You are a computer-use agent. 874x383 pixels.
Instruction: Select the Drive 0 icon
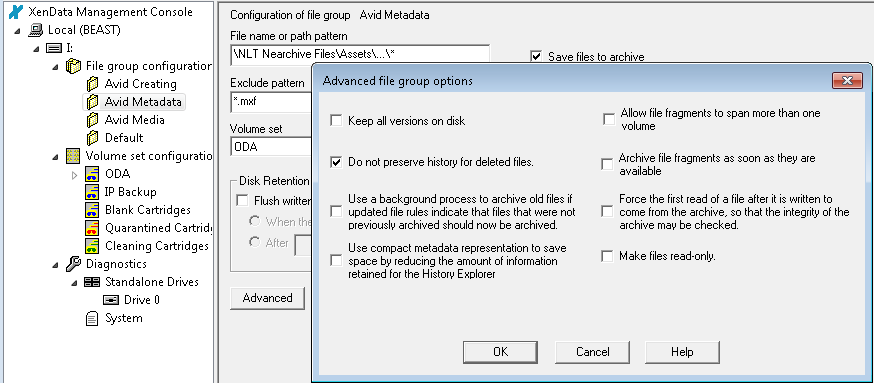[x=111, y=300]
